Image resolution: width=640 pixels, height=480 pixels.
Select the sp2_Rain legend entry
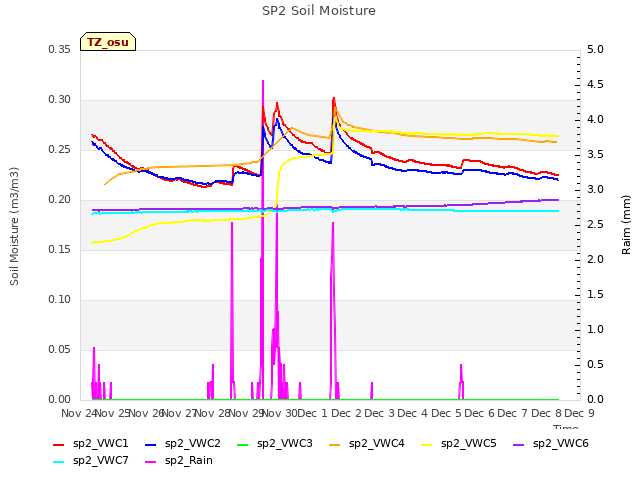coord(179,461)
